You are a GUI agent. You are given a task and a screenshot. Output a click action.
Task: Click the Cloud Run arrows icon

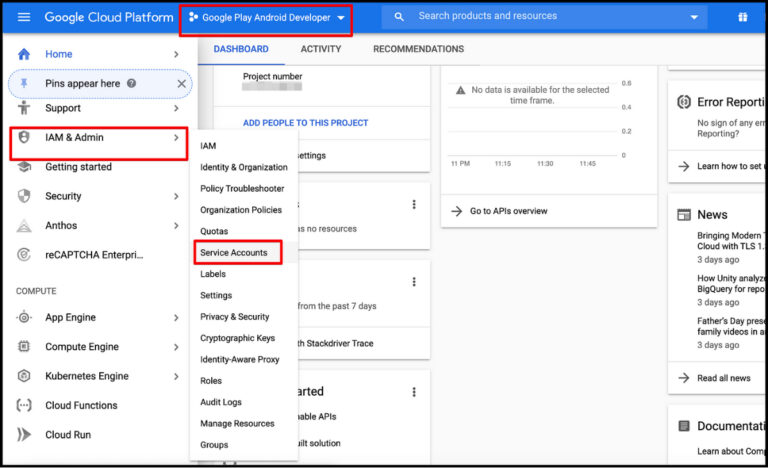[x=24, y=435]
